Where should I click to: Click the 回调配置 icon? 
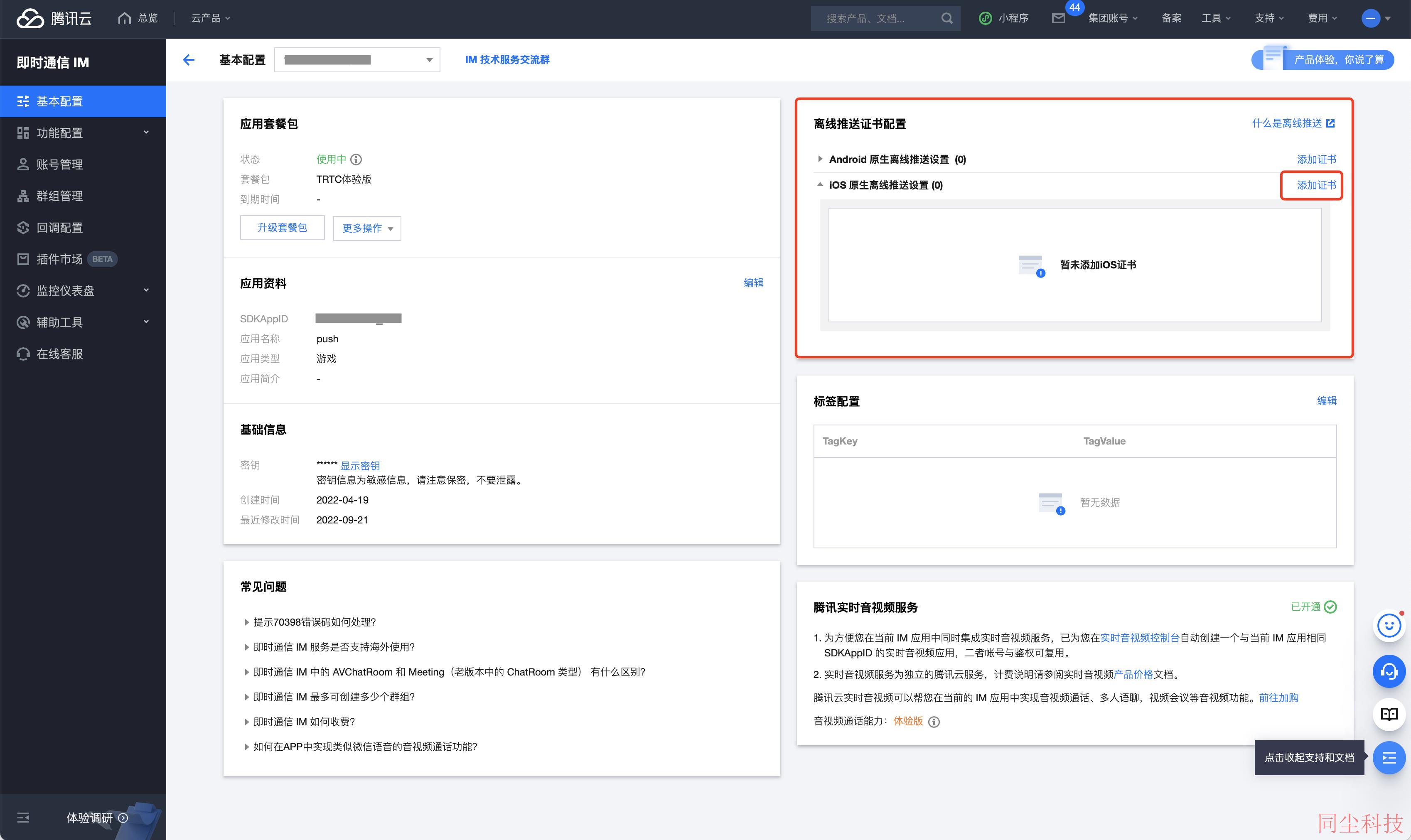(23, 228)
